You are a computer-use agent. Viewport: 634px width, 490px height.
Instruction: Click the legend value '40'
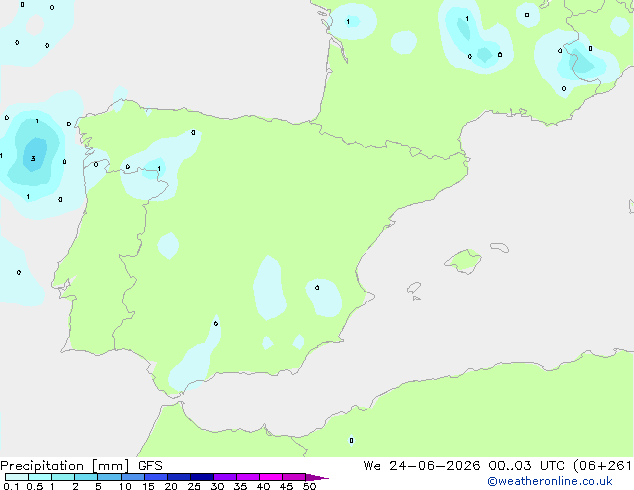[263, 486]
